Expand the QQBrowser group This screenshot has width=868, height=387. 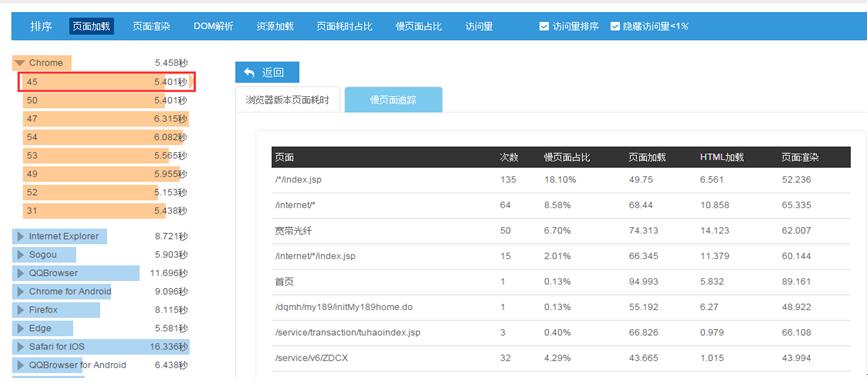(x=20, y=273)
